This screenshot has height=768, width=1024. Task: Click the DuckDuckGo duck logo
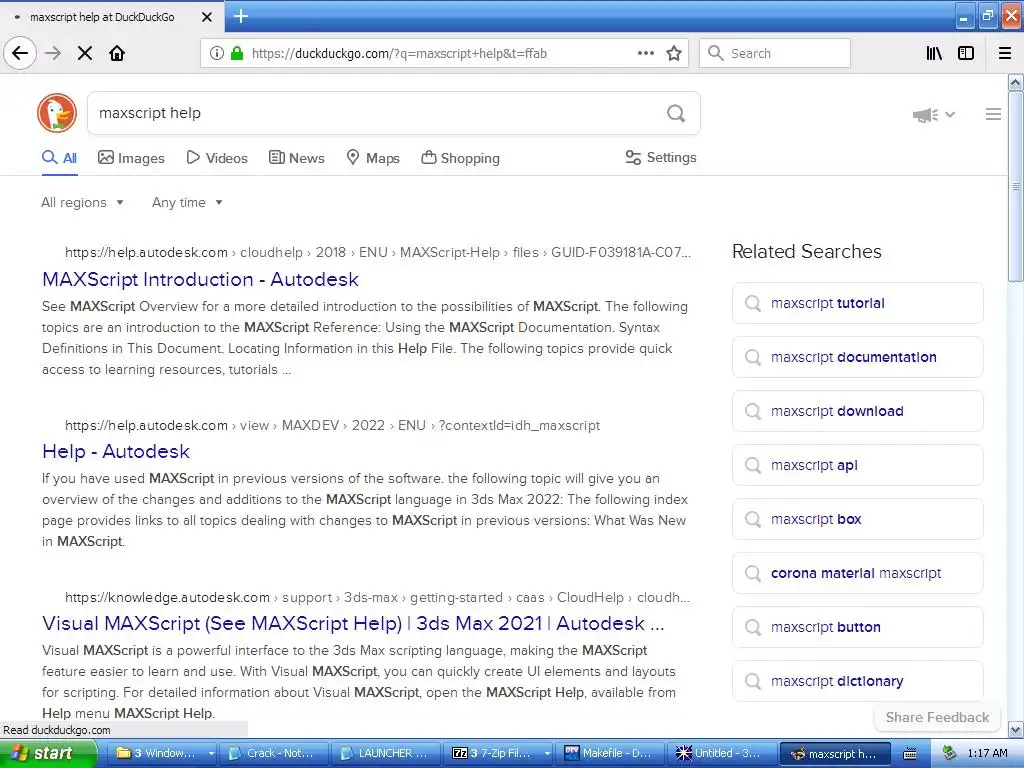(57, 113)
